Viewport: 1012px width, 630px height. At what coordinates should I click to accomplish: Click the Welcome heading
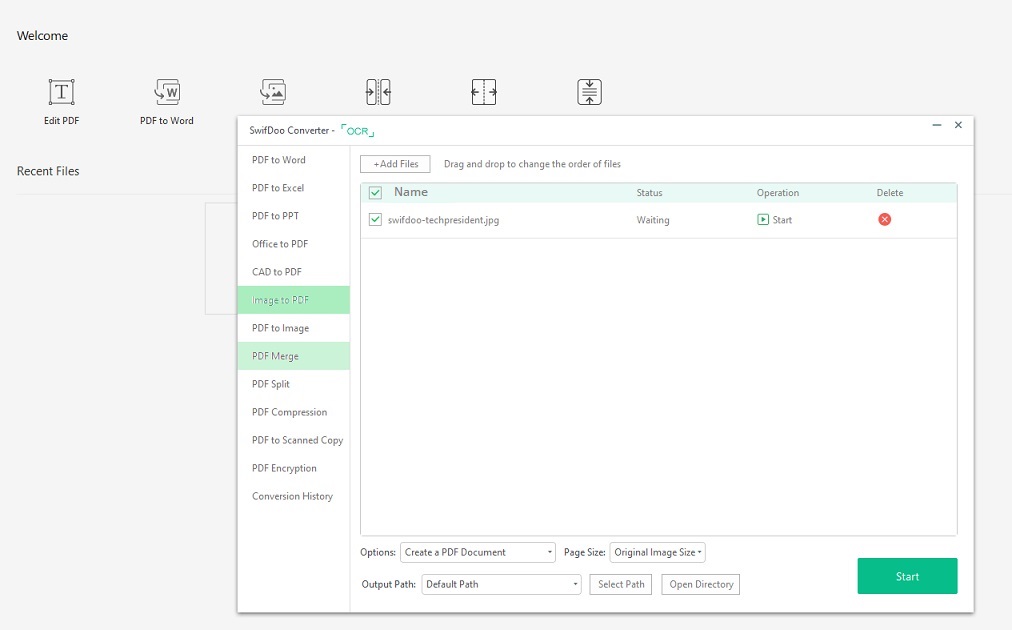pos(43,36)
